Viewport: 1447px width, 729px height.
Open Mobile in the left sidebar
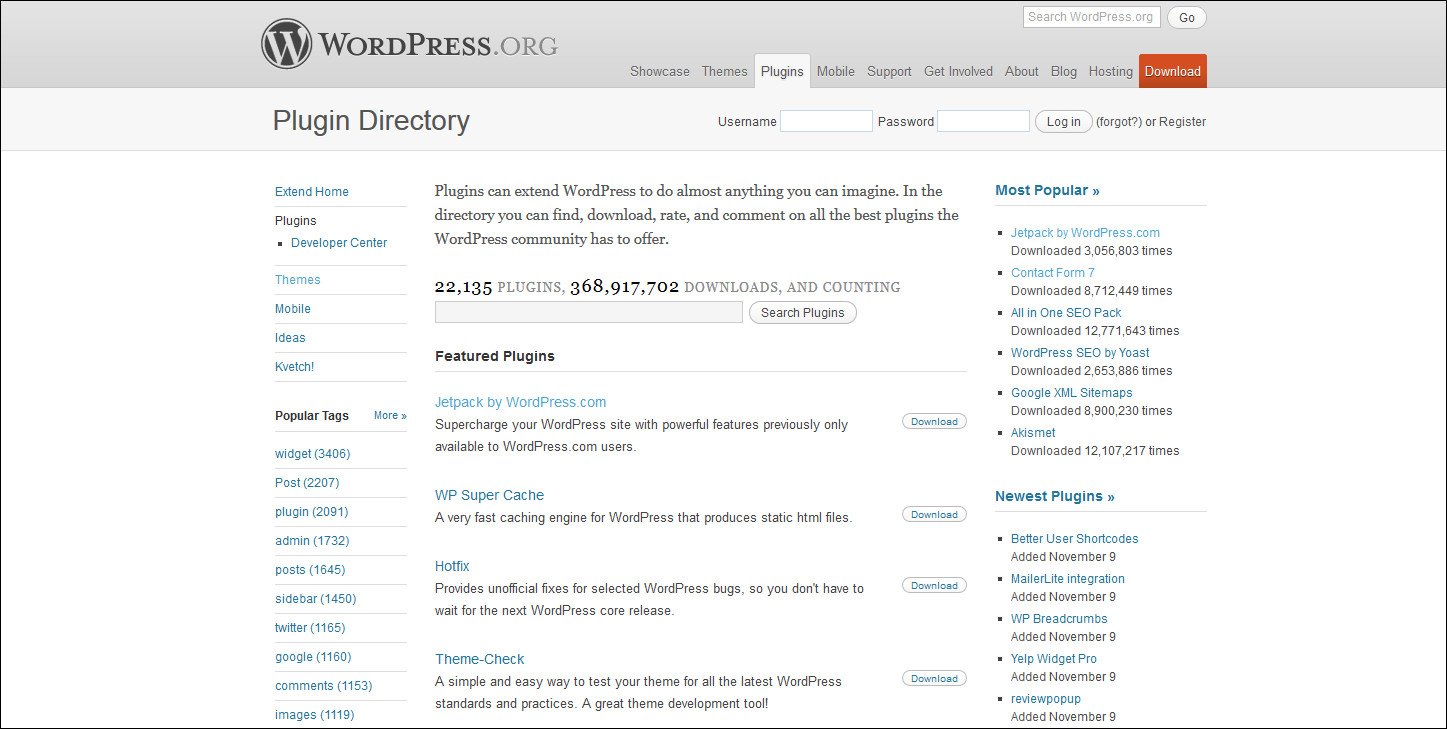coord(293,309)
